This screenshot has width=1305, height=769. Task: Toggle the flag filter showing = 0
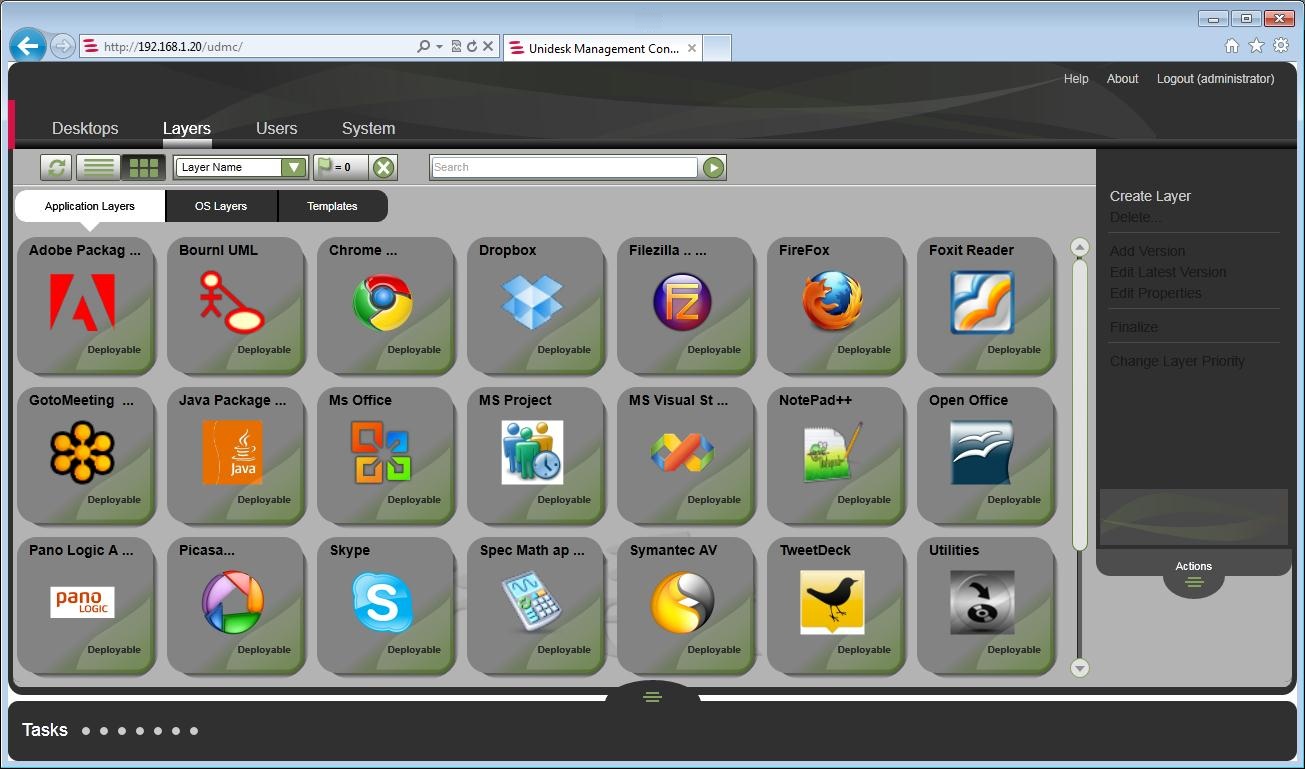pos(341,168)
